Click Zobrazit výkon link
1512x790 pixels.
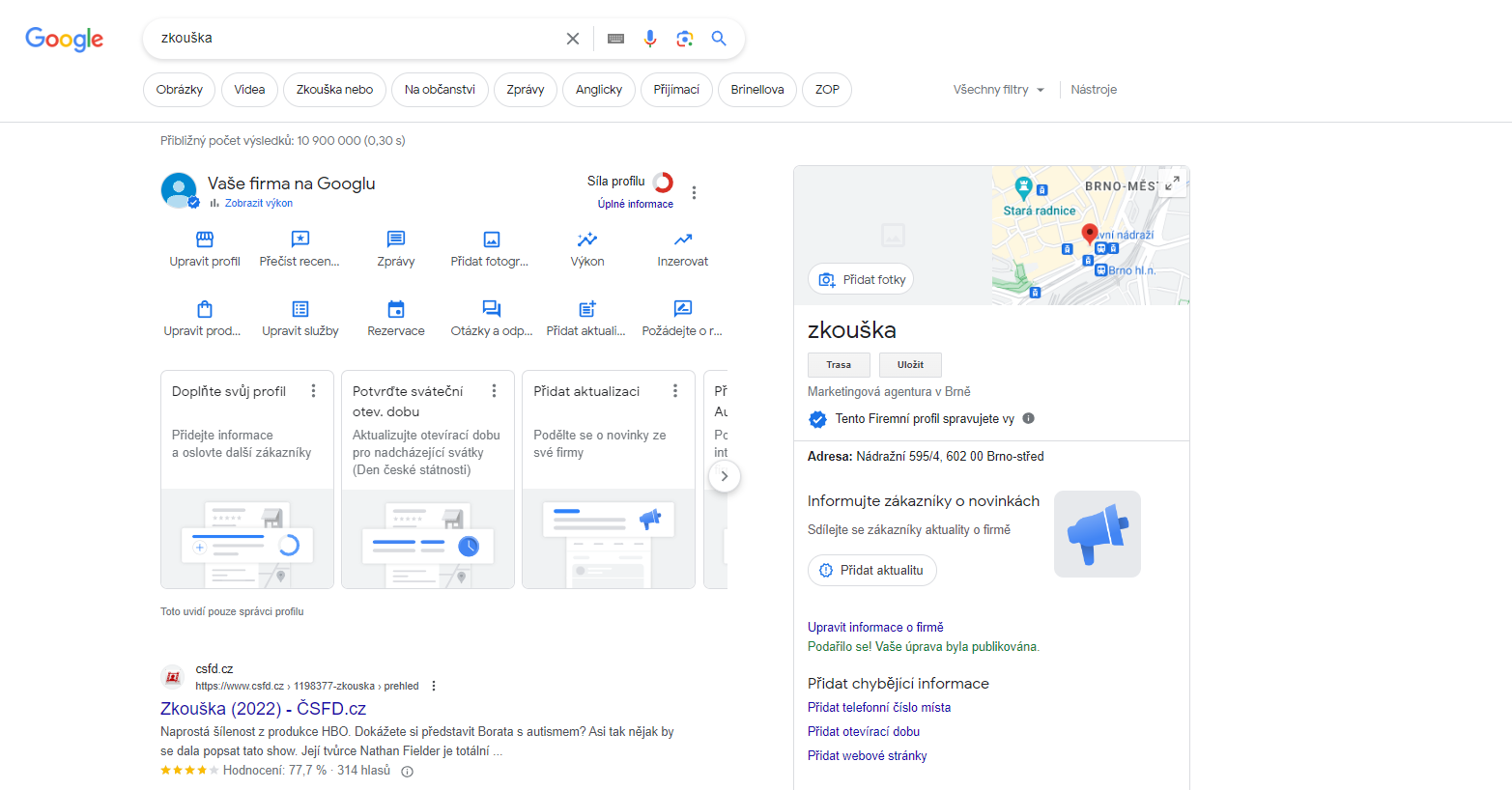[258, 204]
